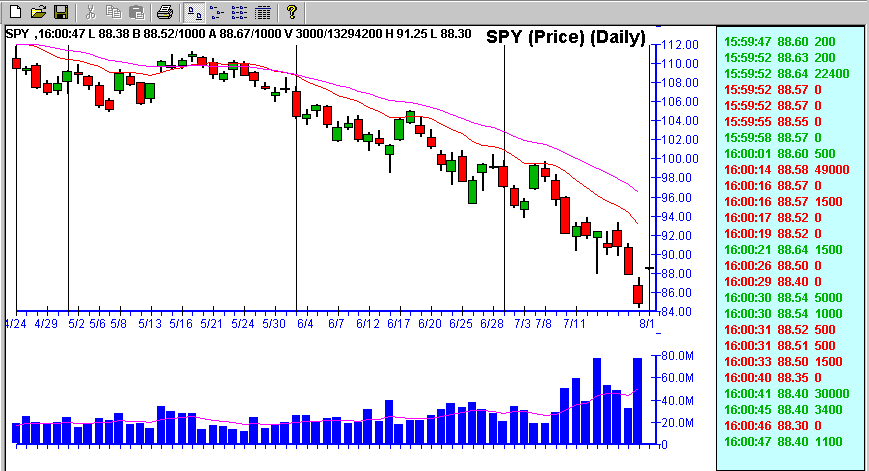Click the 5/13 date axis label

pyautogui.click(x=150, y=324)
